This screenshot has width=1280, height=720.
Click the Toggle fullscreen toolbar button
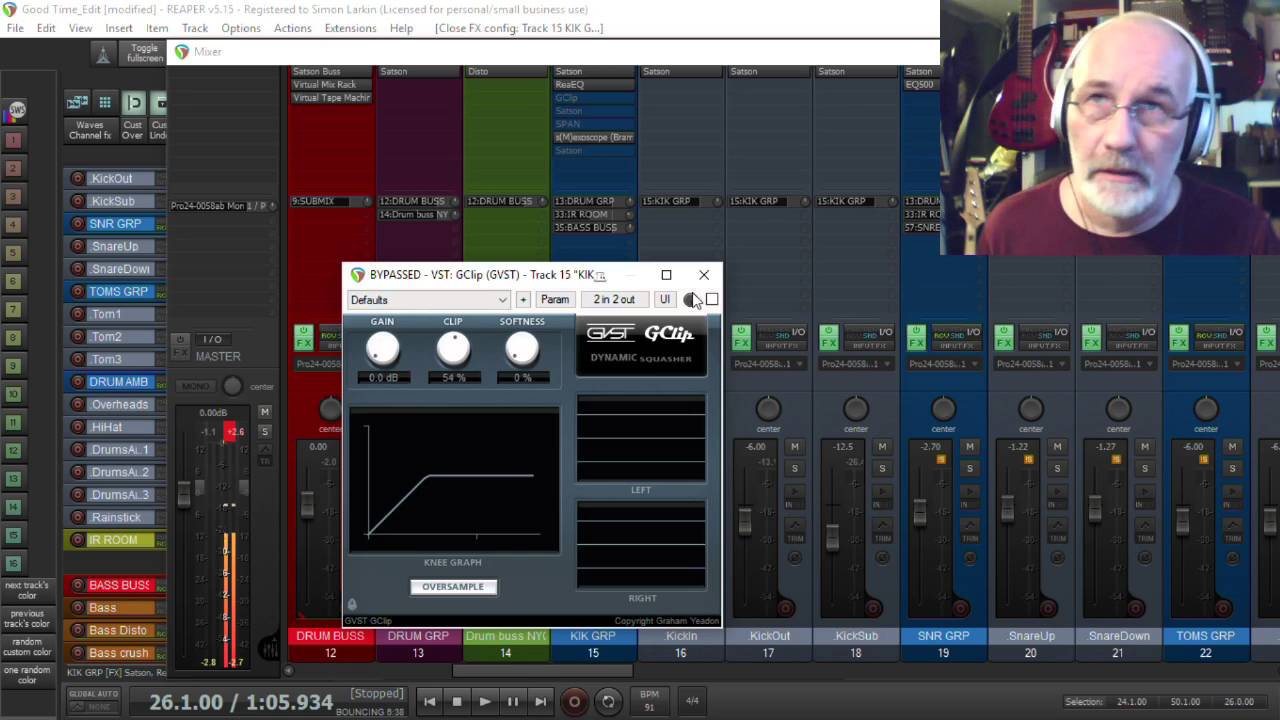[144, 53]
